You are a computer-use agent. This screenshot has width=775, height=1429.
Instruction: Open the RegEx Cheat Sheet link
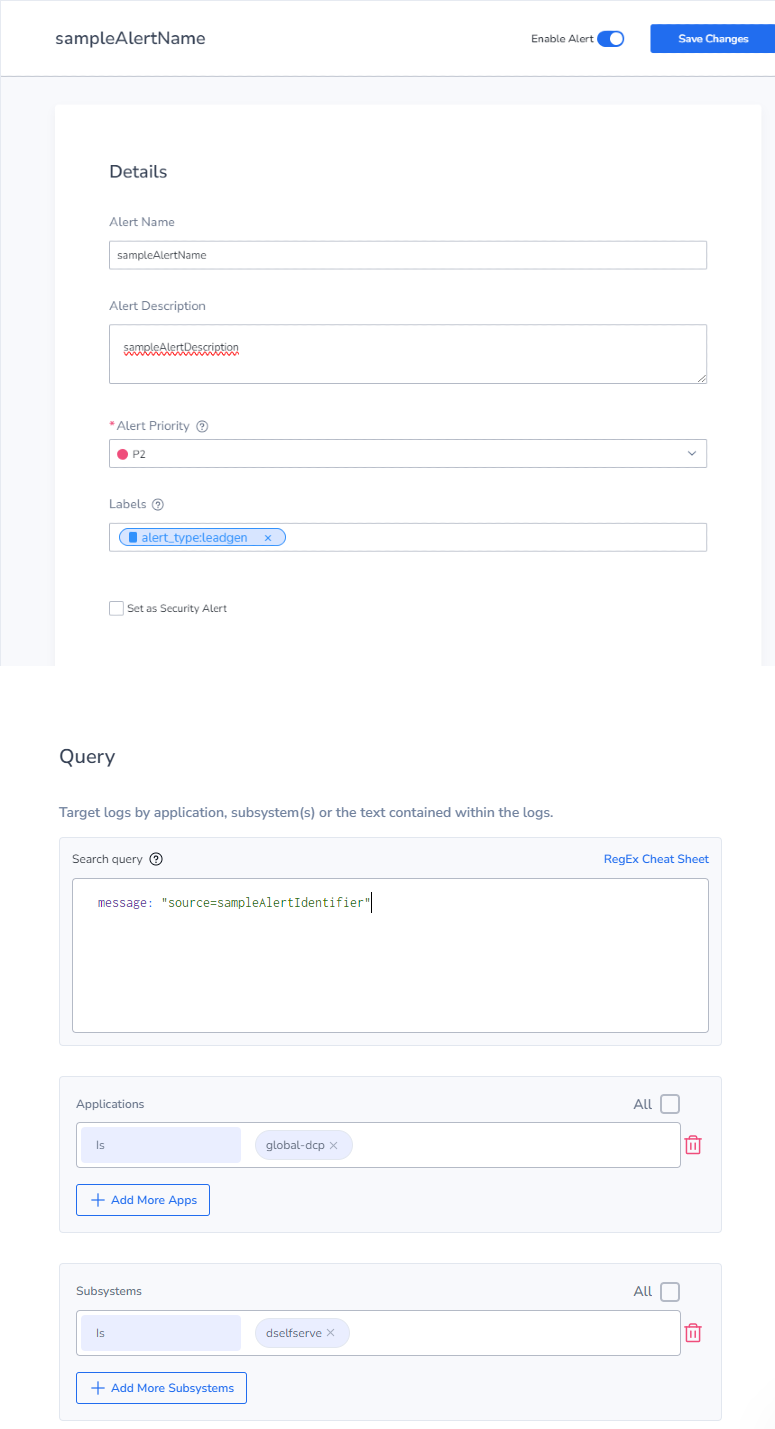click(656, 859)
